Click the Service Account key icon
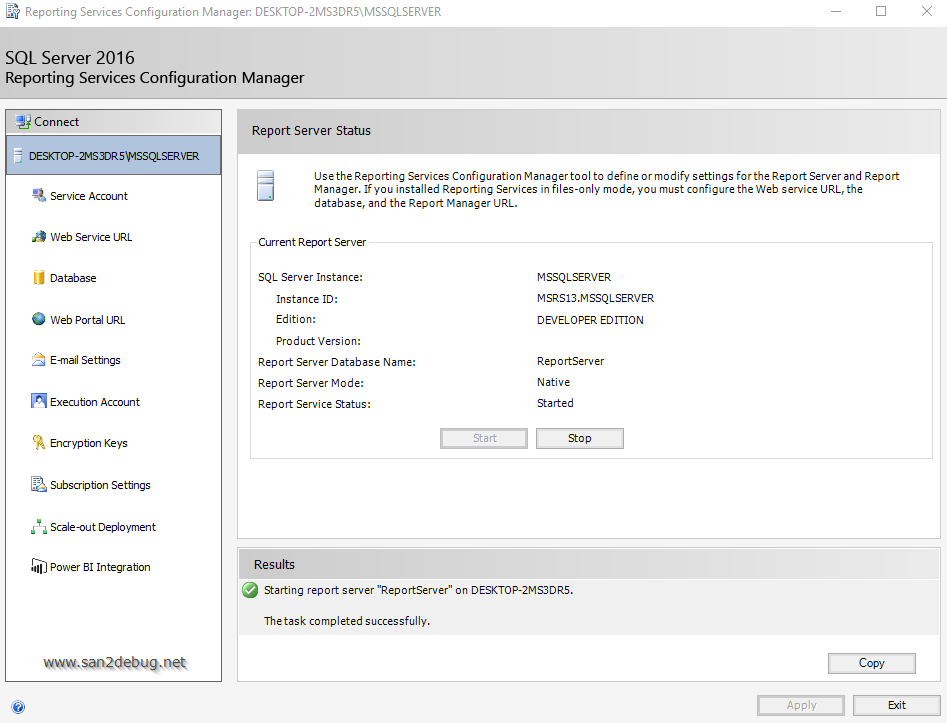947x723 pixels. pos(39,195)
